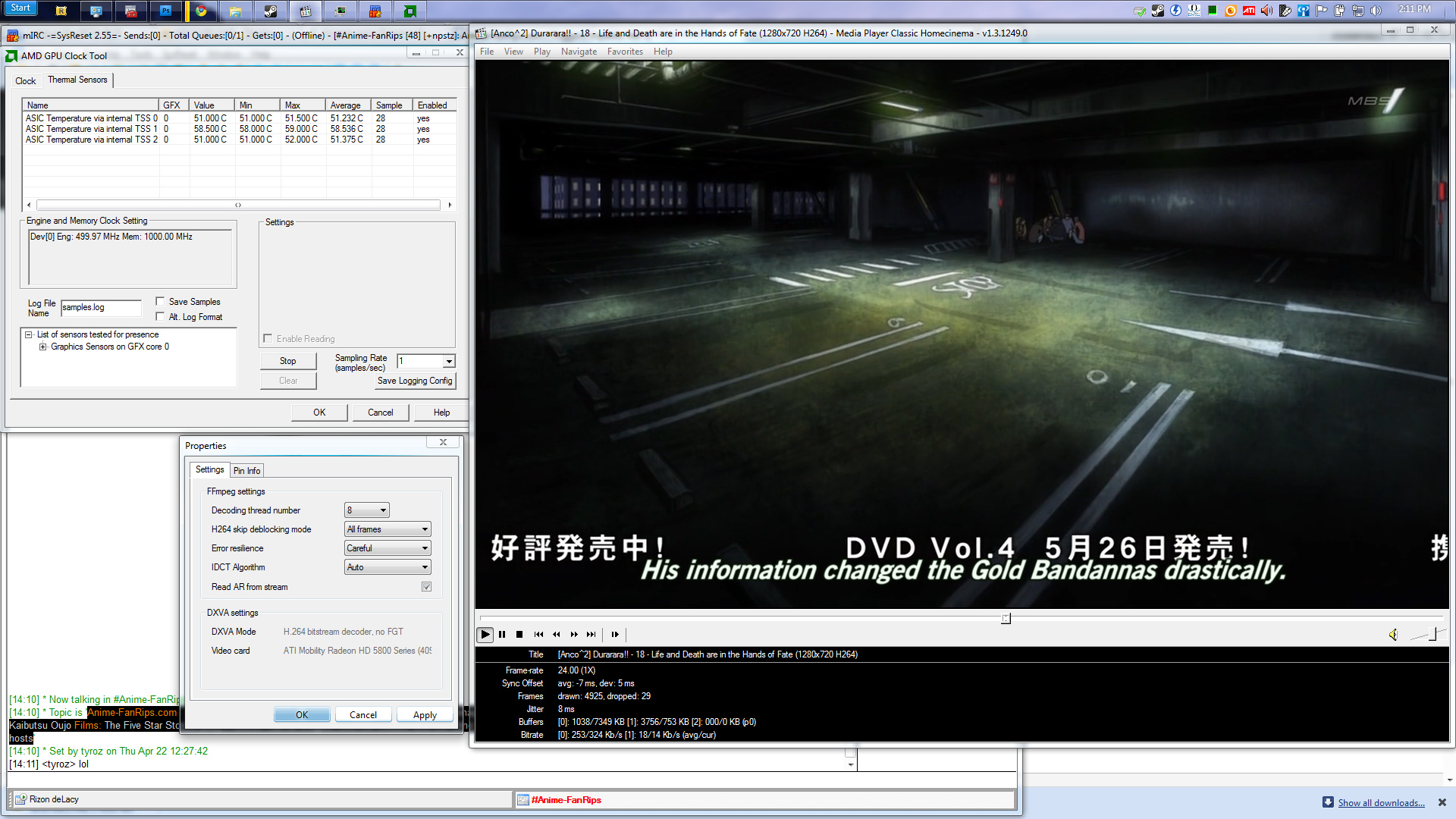Click the Stop sampling button

(287, 361)
